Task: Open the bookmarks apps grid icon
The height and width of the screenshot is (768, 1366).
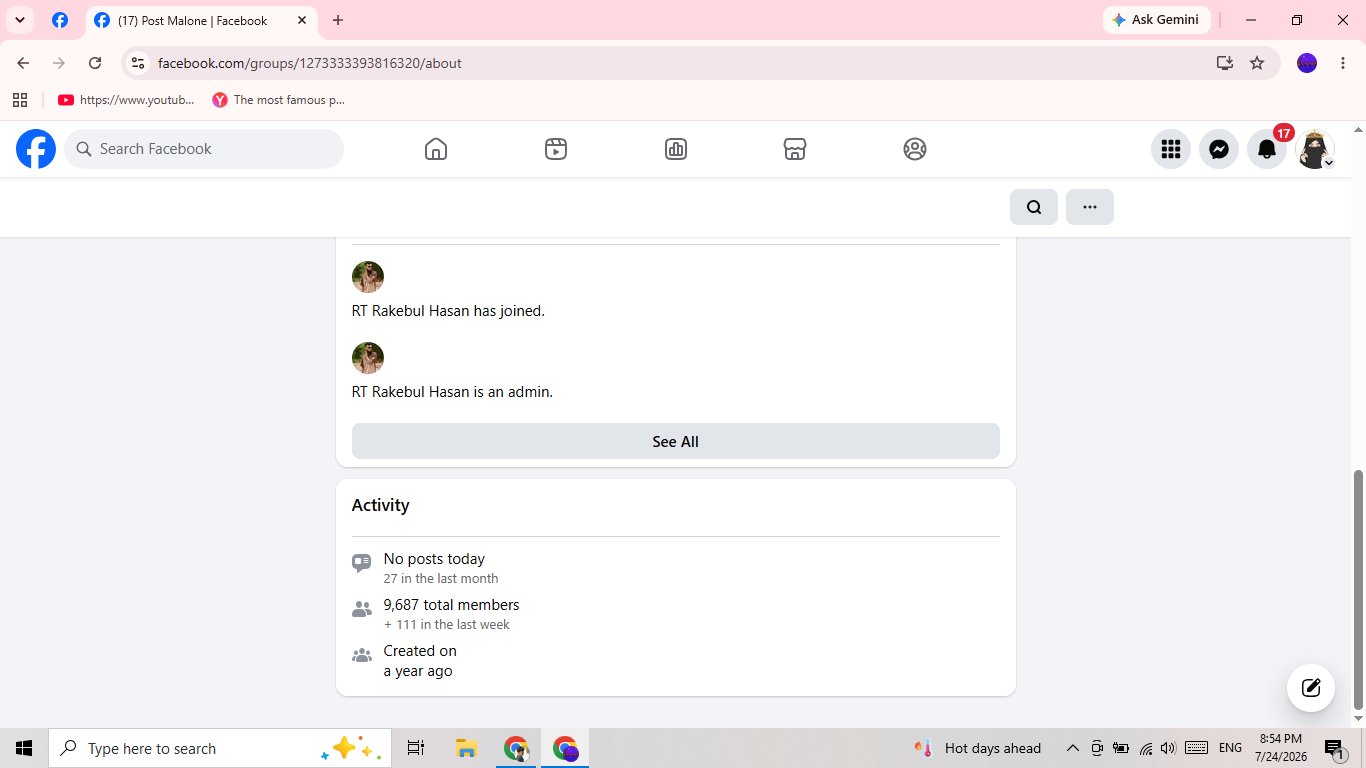Action: click(x=20, y=100)
